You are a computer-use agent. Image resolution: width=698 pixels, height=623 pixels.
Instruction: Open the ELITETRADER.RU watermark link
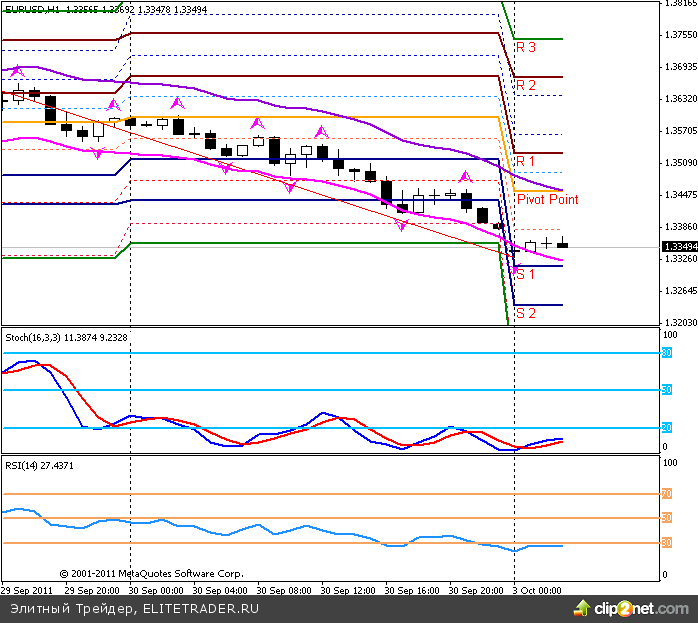[201, 607]
